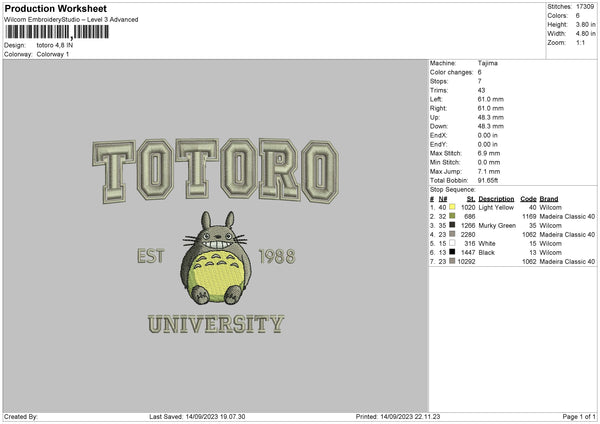Screen dimensions: 600x424
Task: Click the 'Max Jump:' value '7.1 mm'
Action: pos(489,171)
